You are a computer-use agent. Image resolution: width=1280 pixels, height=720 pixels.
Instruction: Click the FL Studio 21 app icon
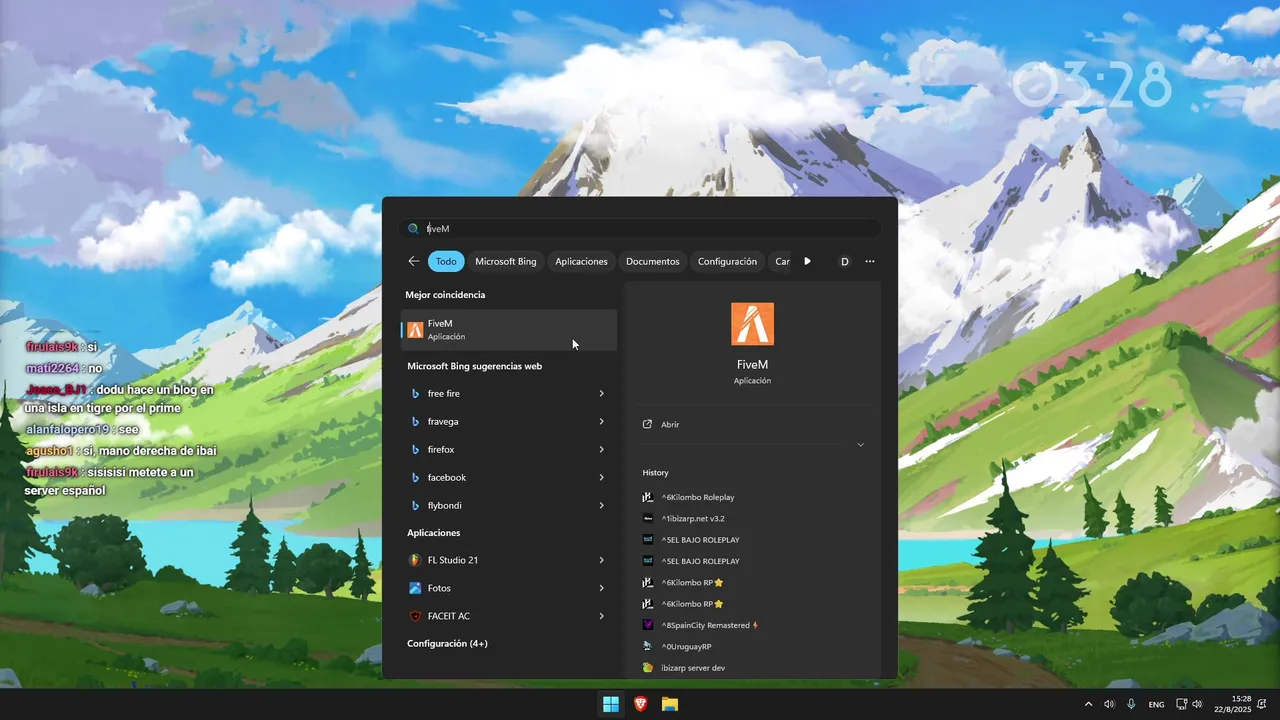pos(415,560)
